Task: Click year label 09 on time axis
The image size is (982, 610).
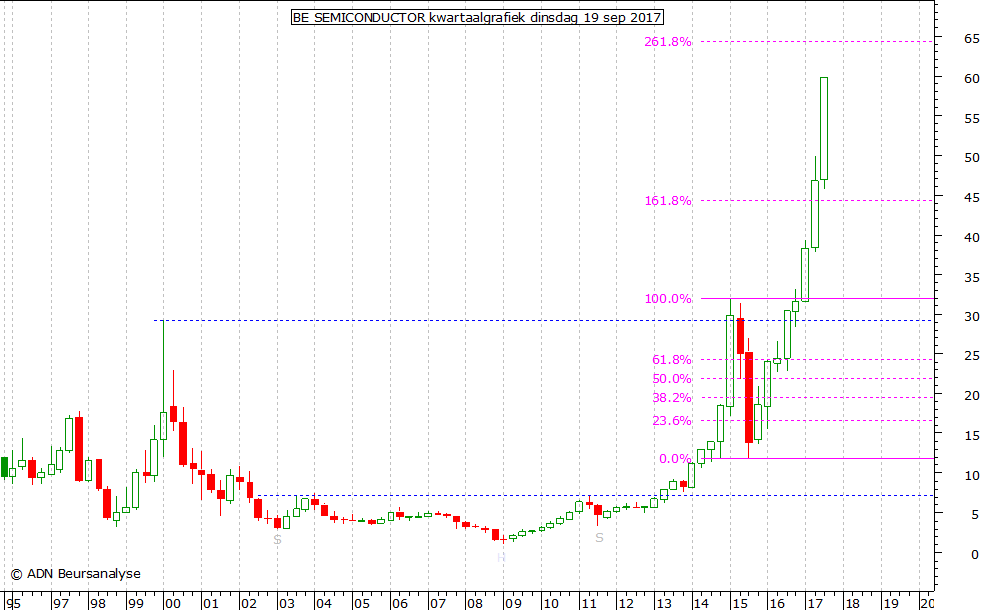Action: coord(513,604)
